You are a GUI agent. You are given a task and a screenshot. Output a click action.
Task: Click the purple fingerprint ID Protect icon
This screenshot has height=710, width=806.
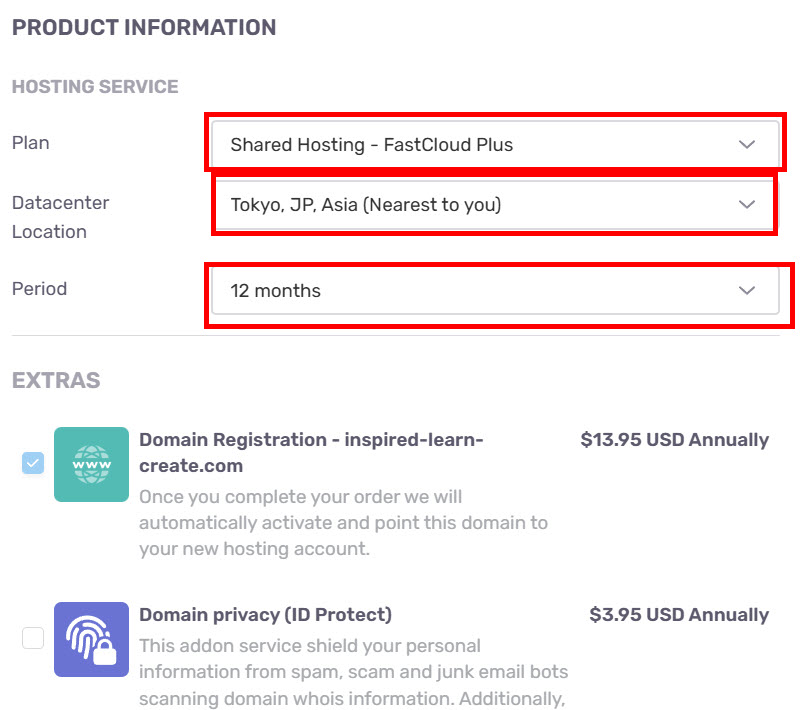pyautogui.click(x=91, y=639)
